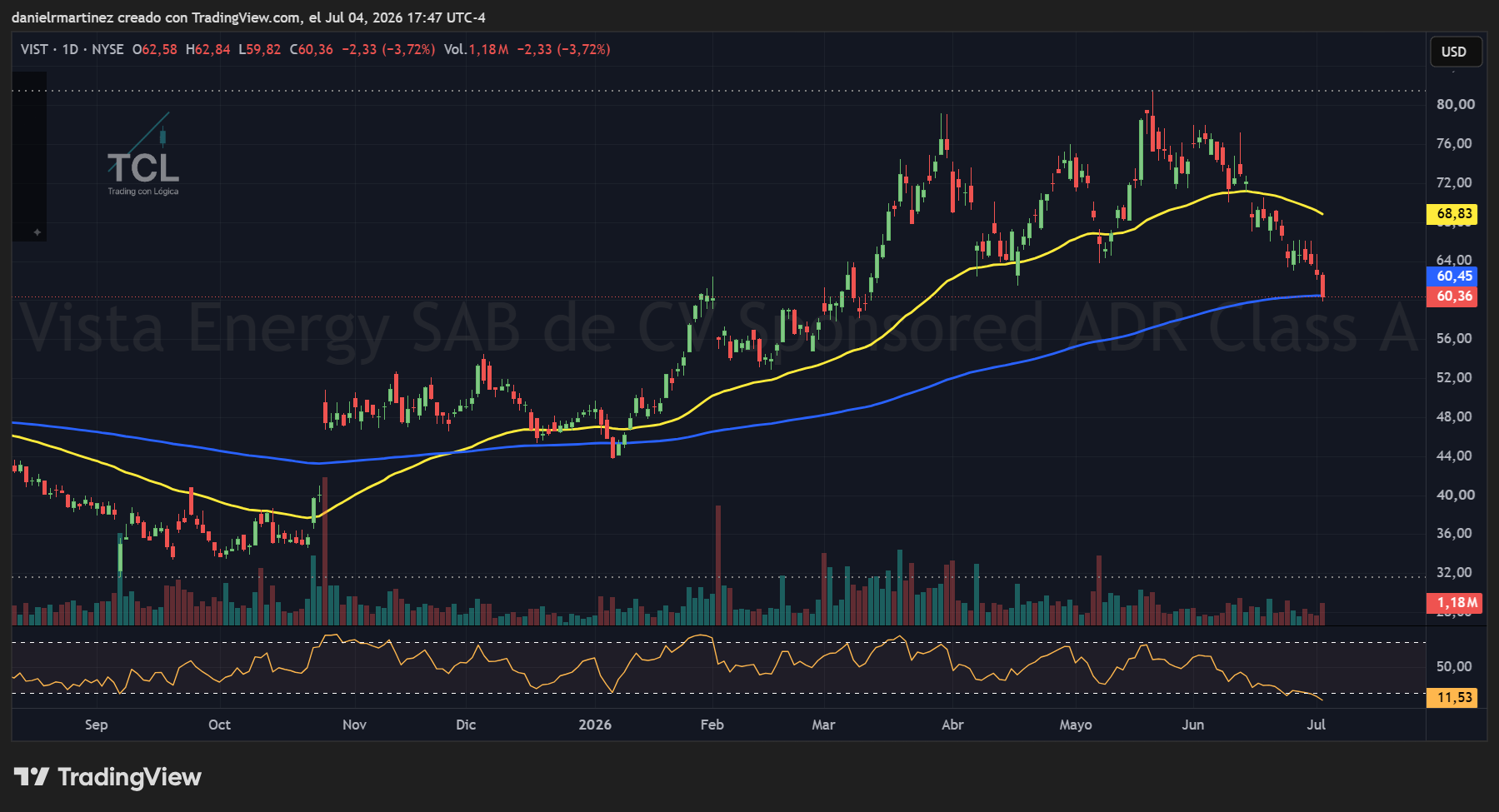Click the 52,00 price axis label
The height and width of the screenshot is (812, 1499).
(x=1455, y=377)
